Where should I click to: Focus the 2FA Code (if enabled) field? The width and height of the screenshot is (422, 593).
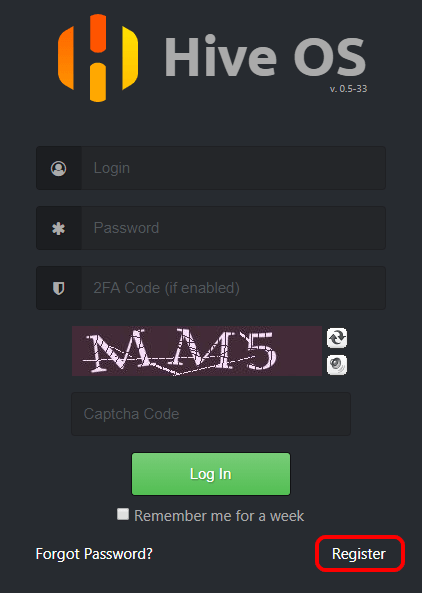pos(234,288)
